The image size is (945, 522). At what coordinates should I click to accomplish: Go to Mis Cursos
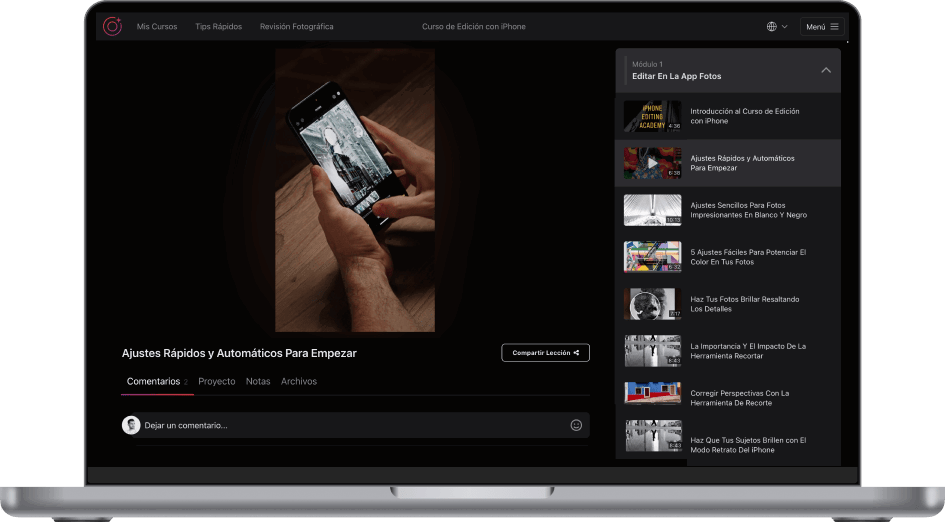point(157,27)
